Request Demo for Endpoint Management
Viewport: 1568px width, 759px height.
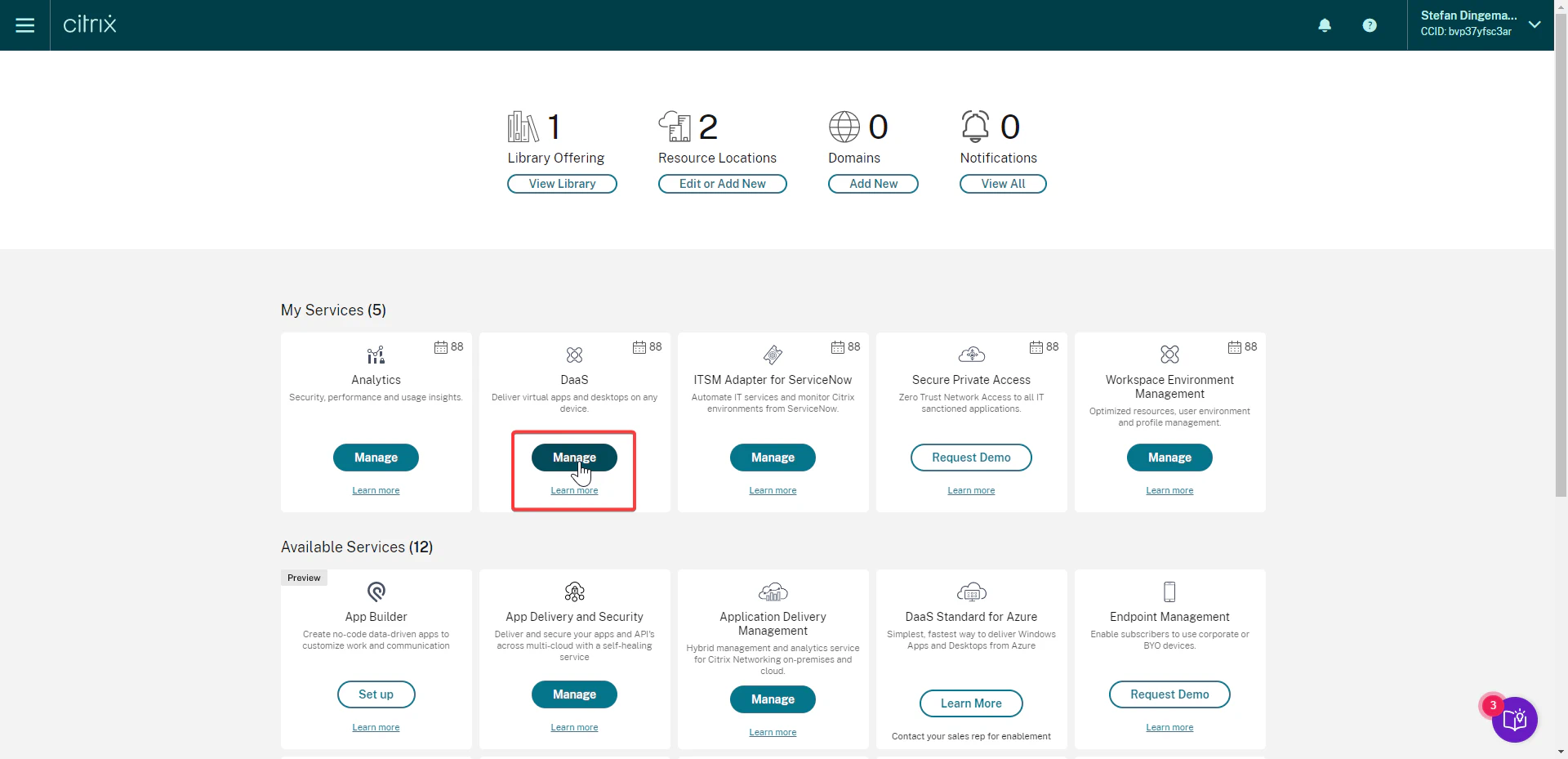[1169, 694]
